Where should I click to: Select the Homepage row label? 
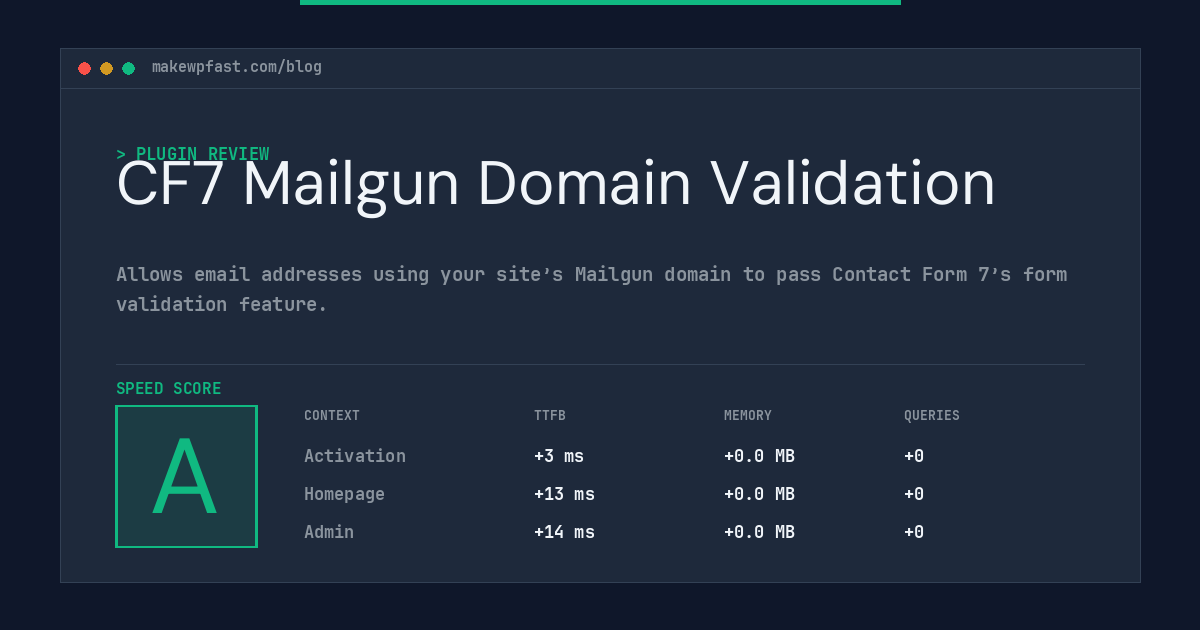344,494
